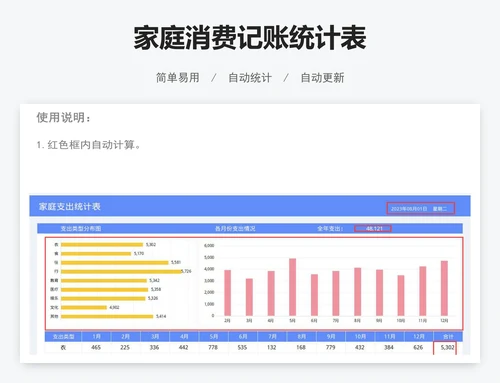Viewport: 500px width, 383px height.
Task: Click the pink column above 7月
Action: [336, 293]
